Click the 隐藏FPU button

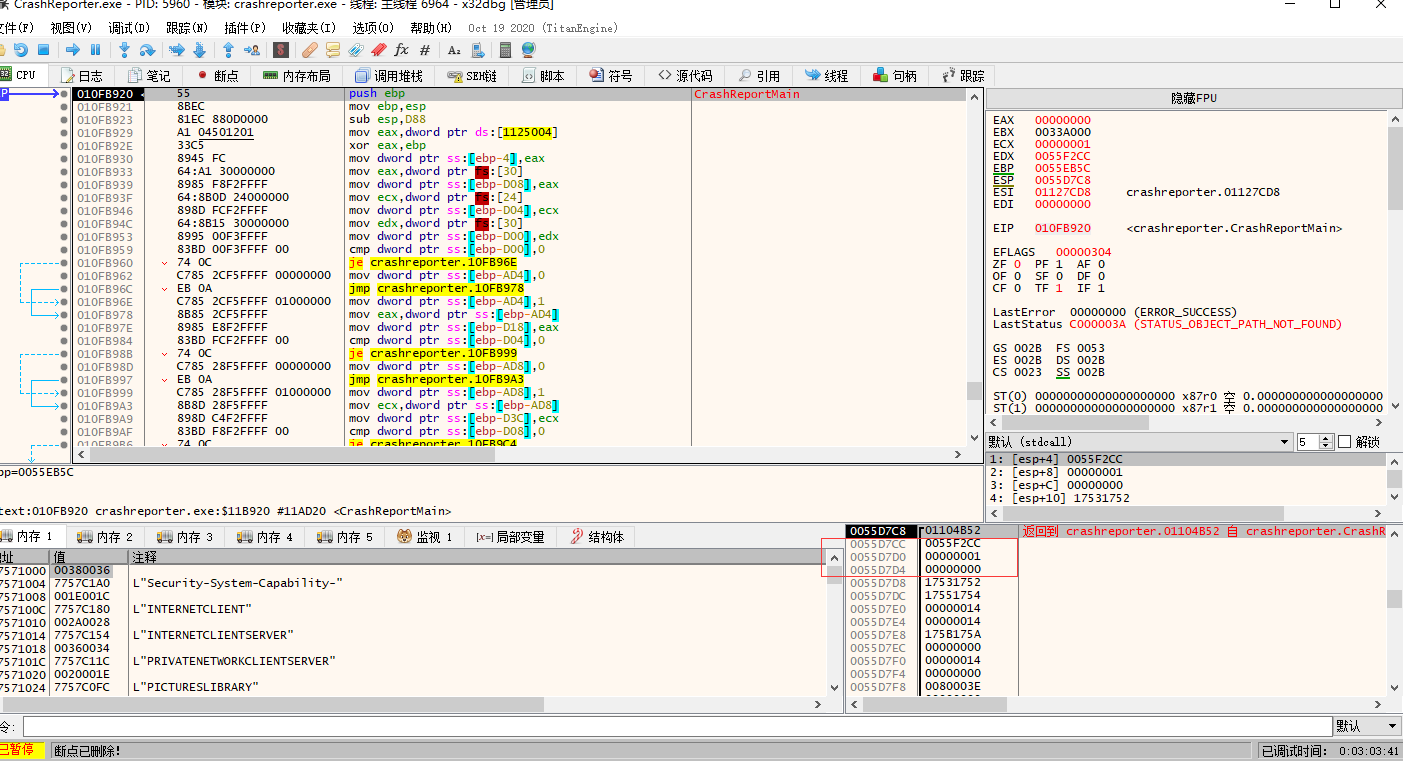click(1193, 99)
